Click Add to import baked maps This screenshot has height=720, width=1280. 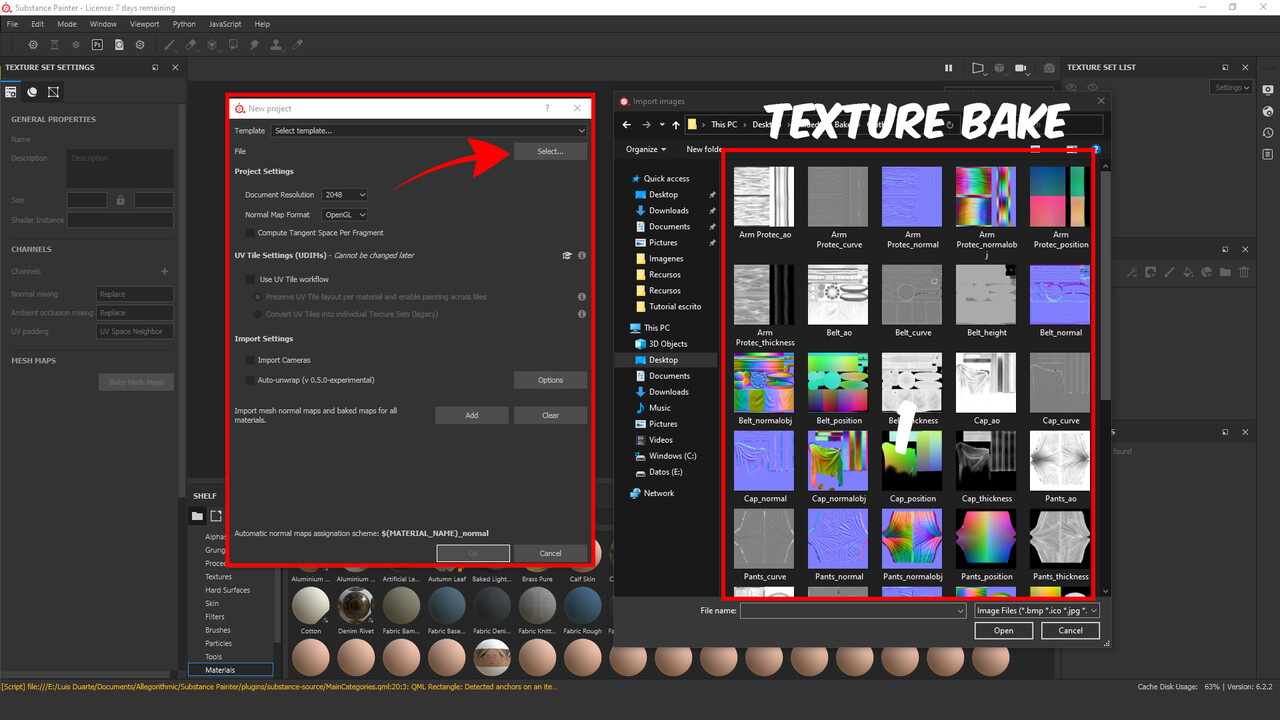[471, 415]
